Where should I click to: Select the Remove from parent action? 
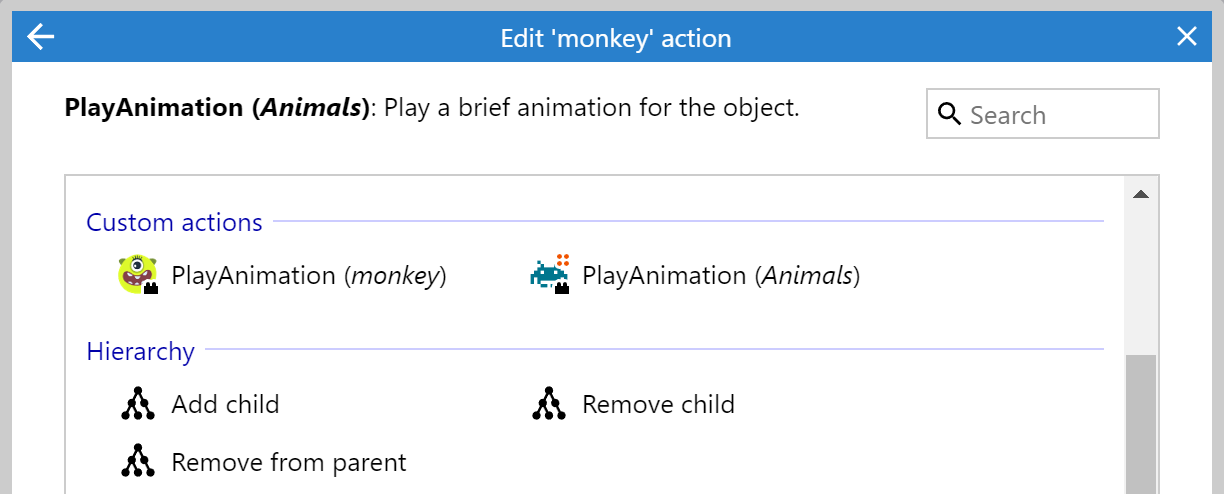click(x=289, y=462)
